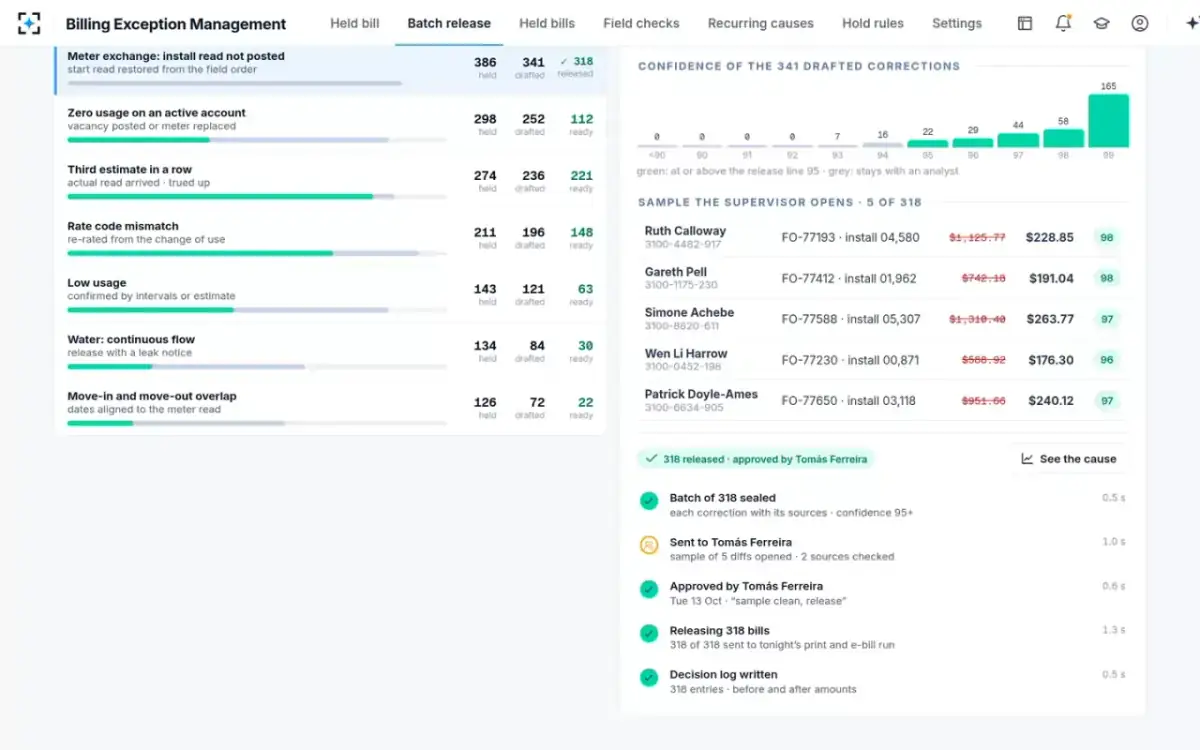Open Wen Li Harrow sample correction
Screen dimensions: 1200x750
click(884, 360)
